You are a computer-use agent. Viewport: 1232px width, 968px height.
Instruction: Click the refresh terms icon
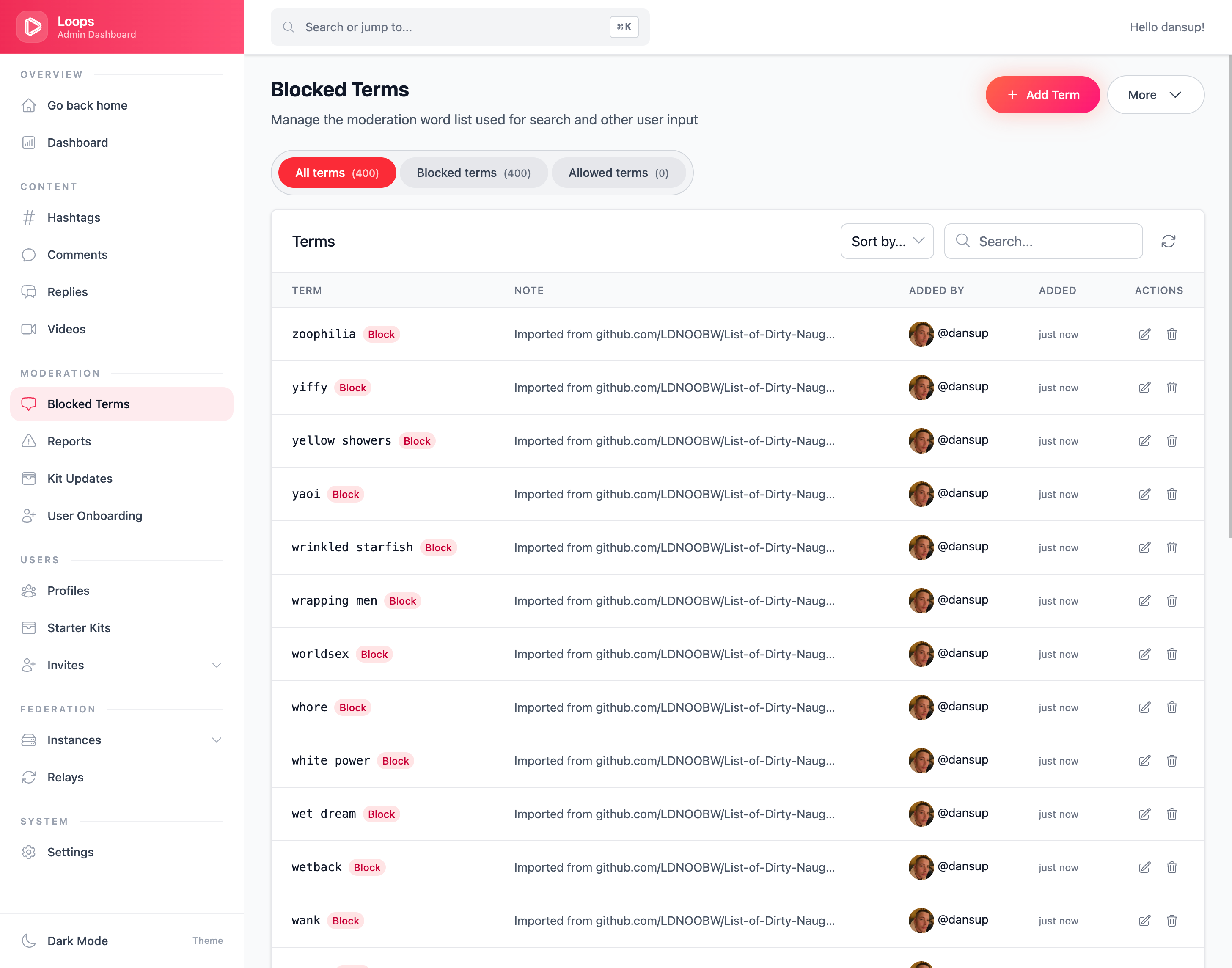coord(1168,242)
